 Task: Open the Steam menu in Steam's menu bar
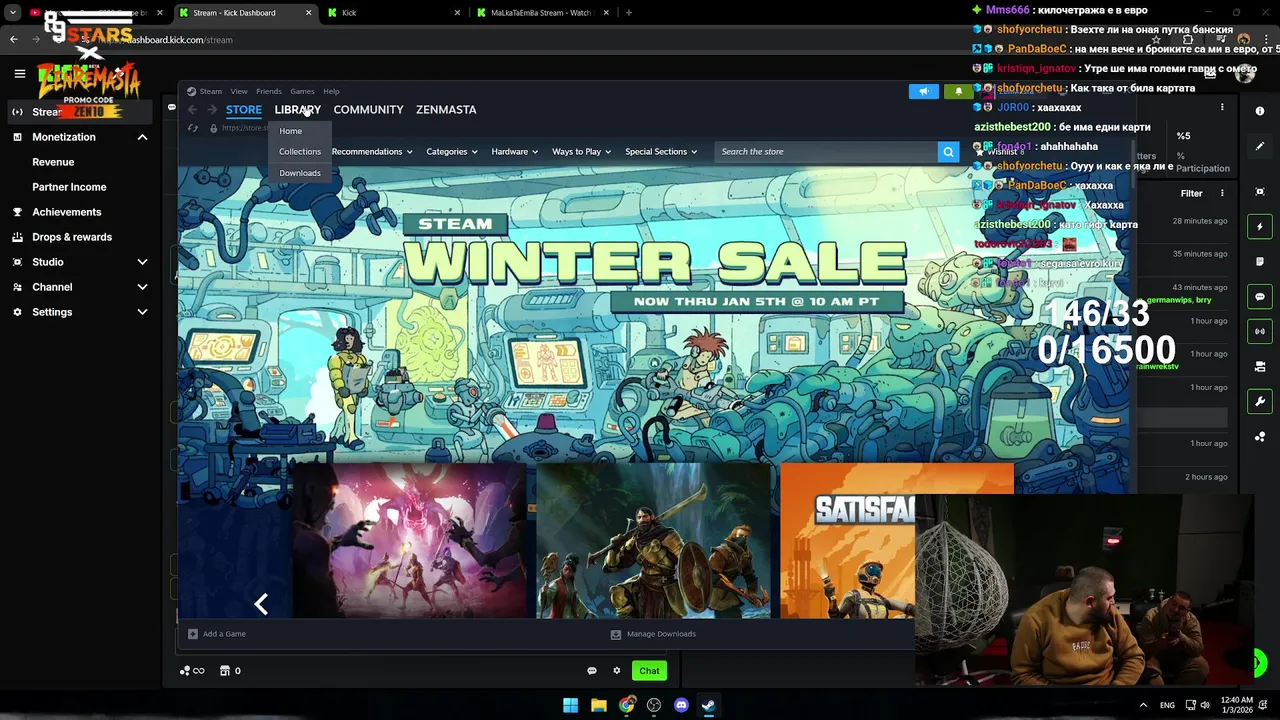point(210,91)
